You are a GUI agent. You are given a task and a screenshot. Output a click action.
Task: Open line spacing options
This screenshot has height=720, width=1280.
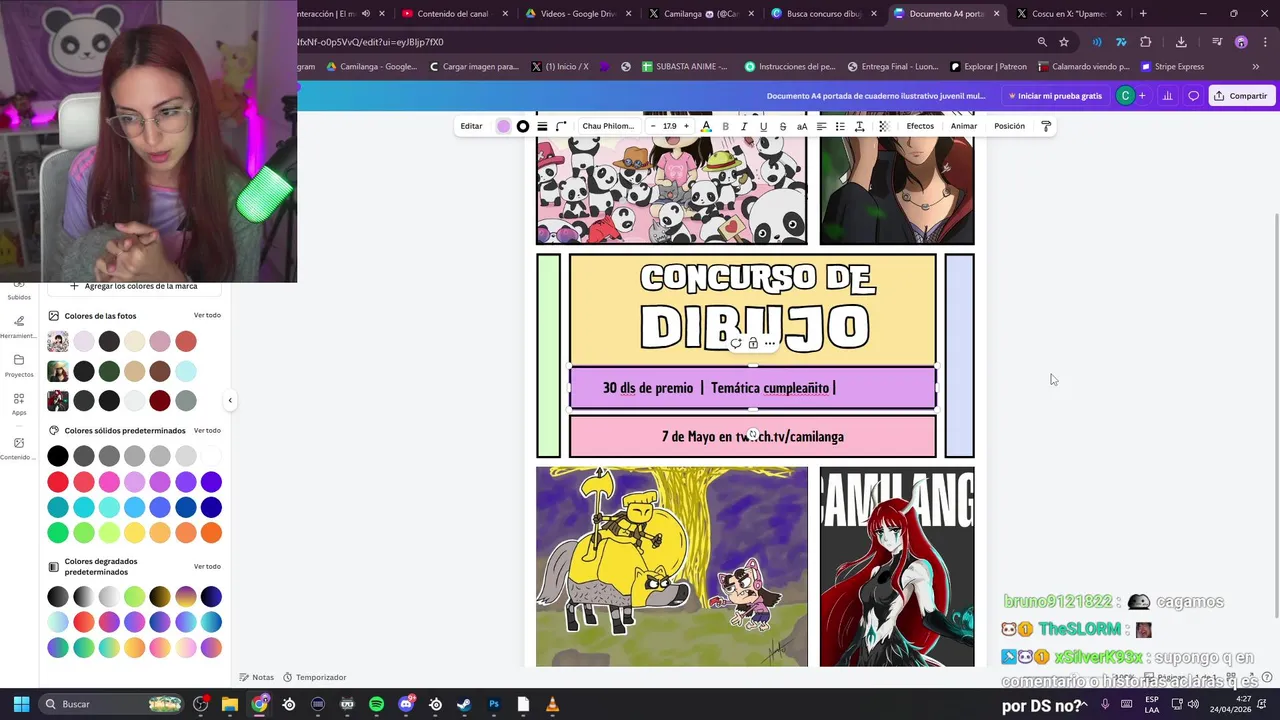point(859,126)
